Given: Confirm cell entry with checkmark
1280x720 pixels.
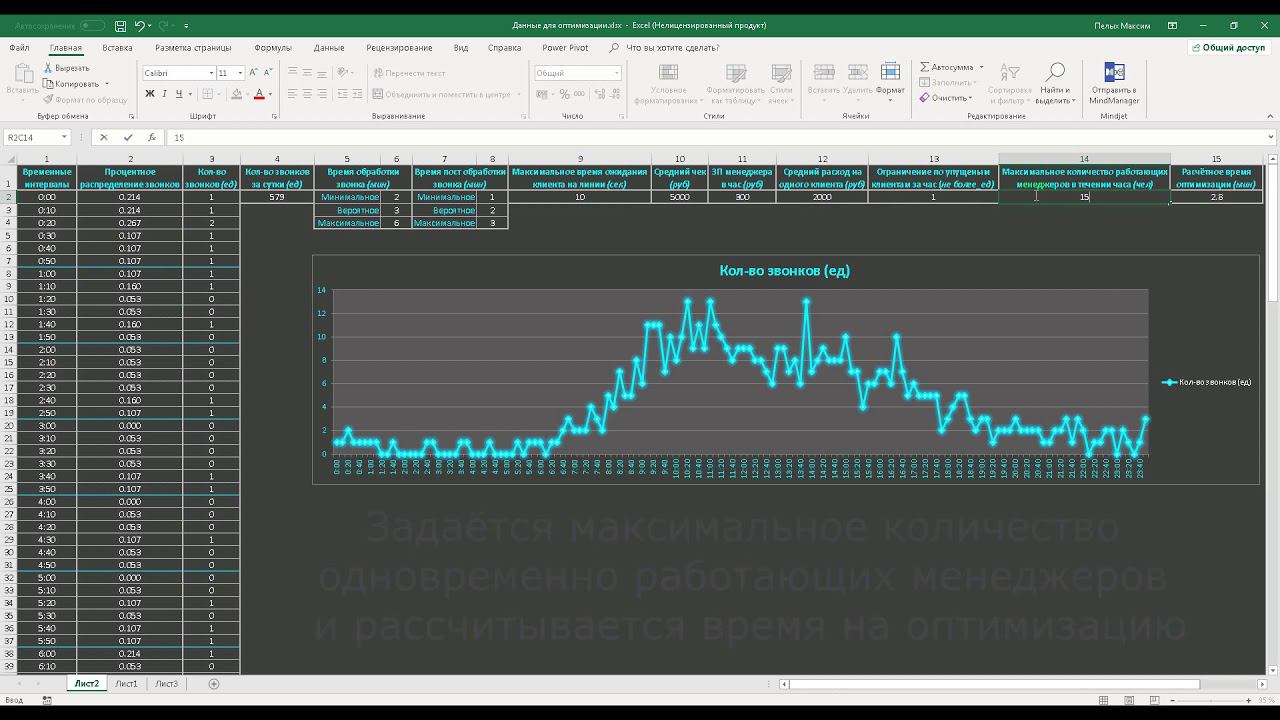Looking at the screenshot, I should tap(128, 138).
